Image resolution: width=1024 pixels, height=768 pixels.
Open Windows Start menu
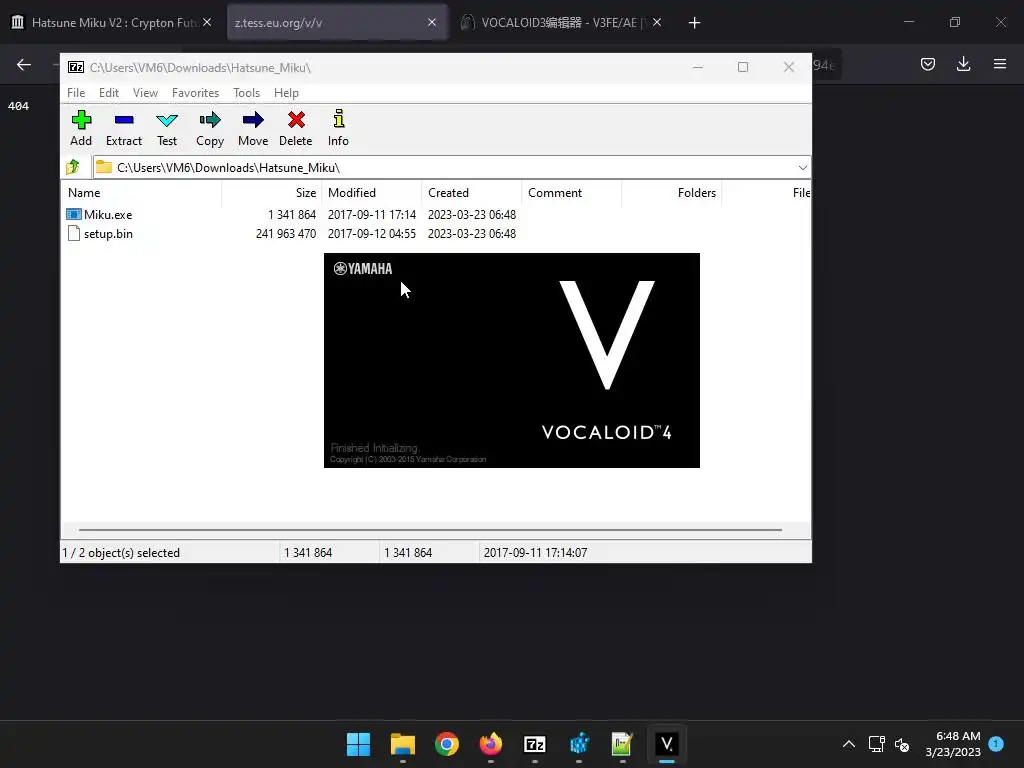tap(358, 744)
